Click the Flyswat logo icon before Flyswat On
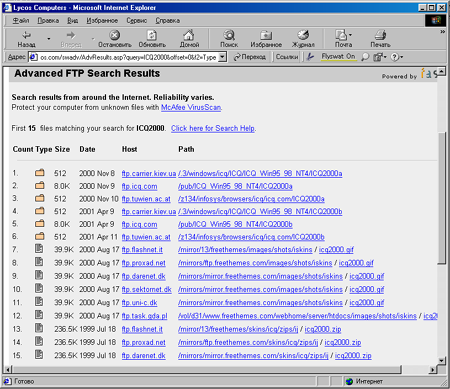The height and width of the screenshot is (389, 450). (x=310, y=57)
